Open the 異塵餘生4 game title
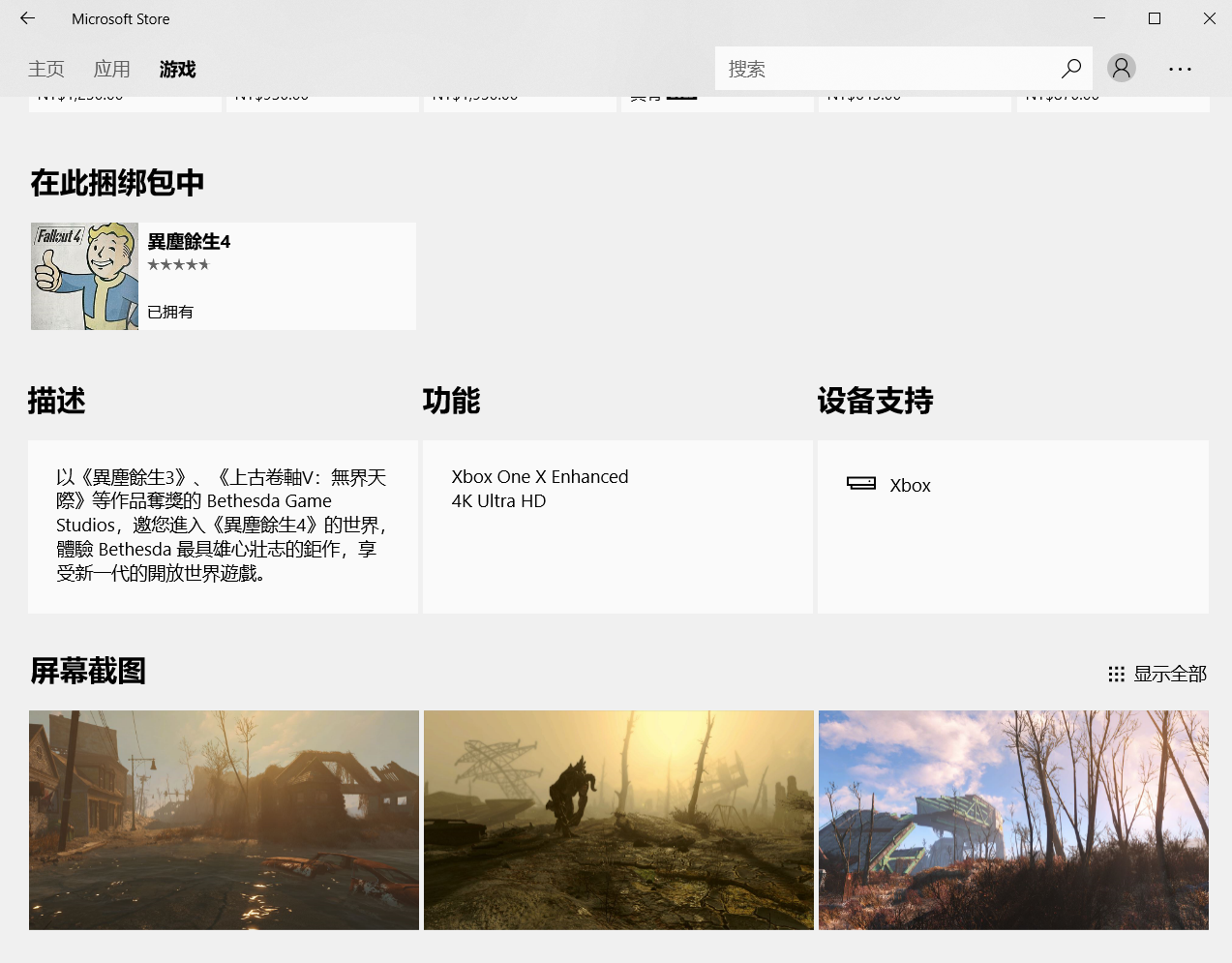 point(189,242)
